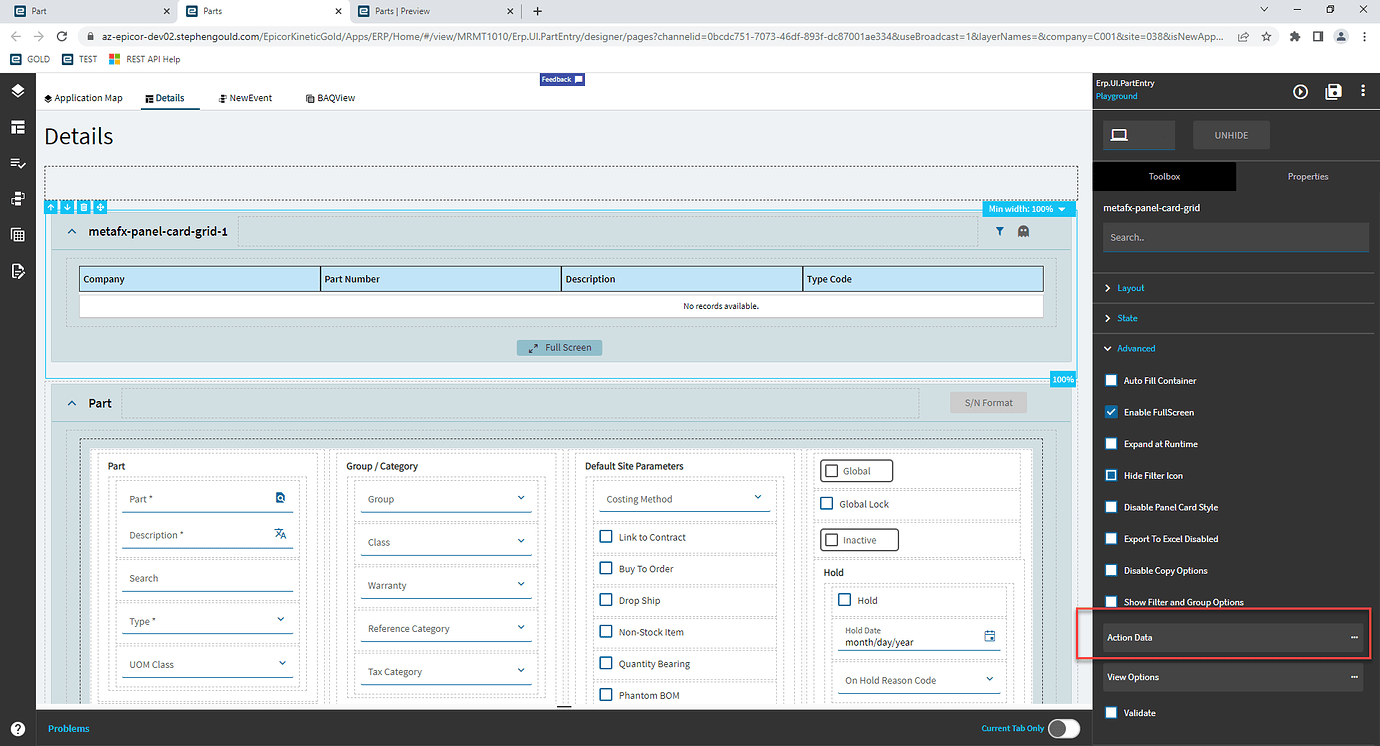Screen dimensions: 1380x746
Task: Click the checklist icon in the left sidebar
Action: pos(17,162)
